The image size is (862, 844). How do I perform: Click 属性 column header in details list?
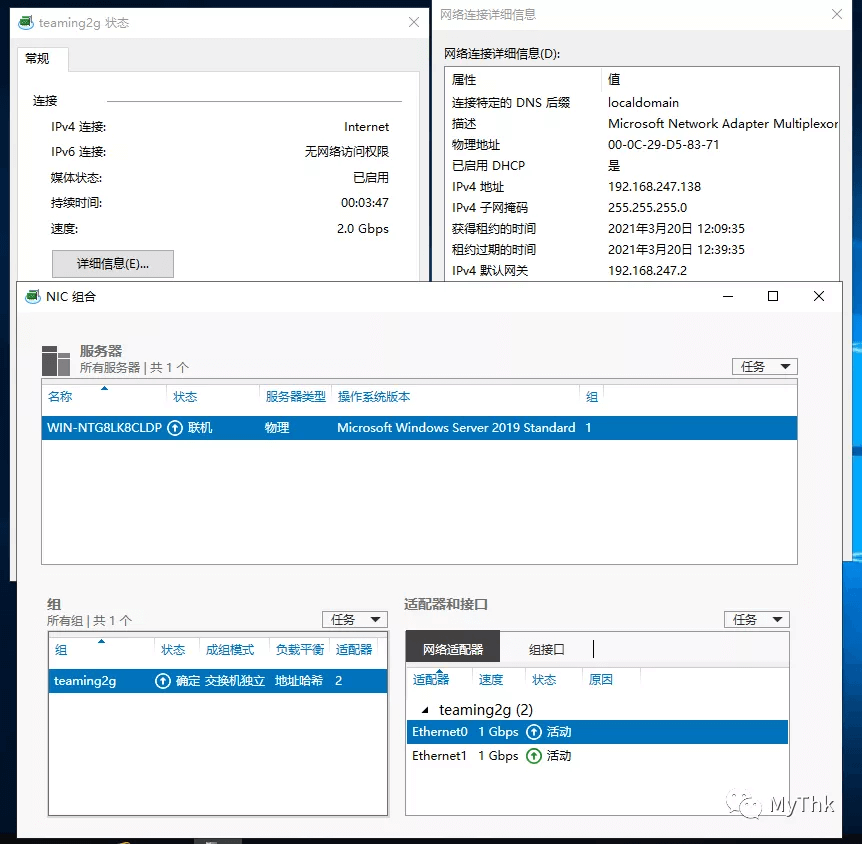(x=464, y=80)
